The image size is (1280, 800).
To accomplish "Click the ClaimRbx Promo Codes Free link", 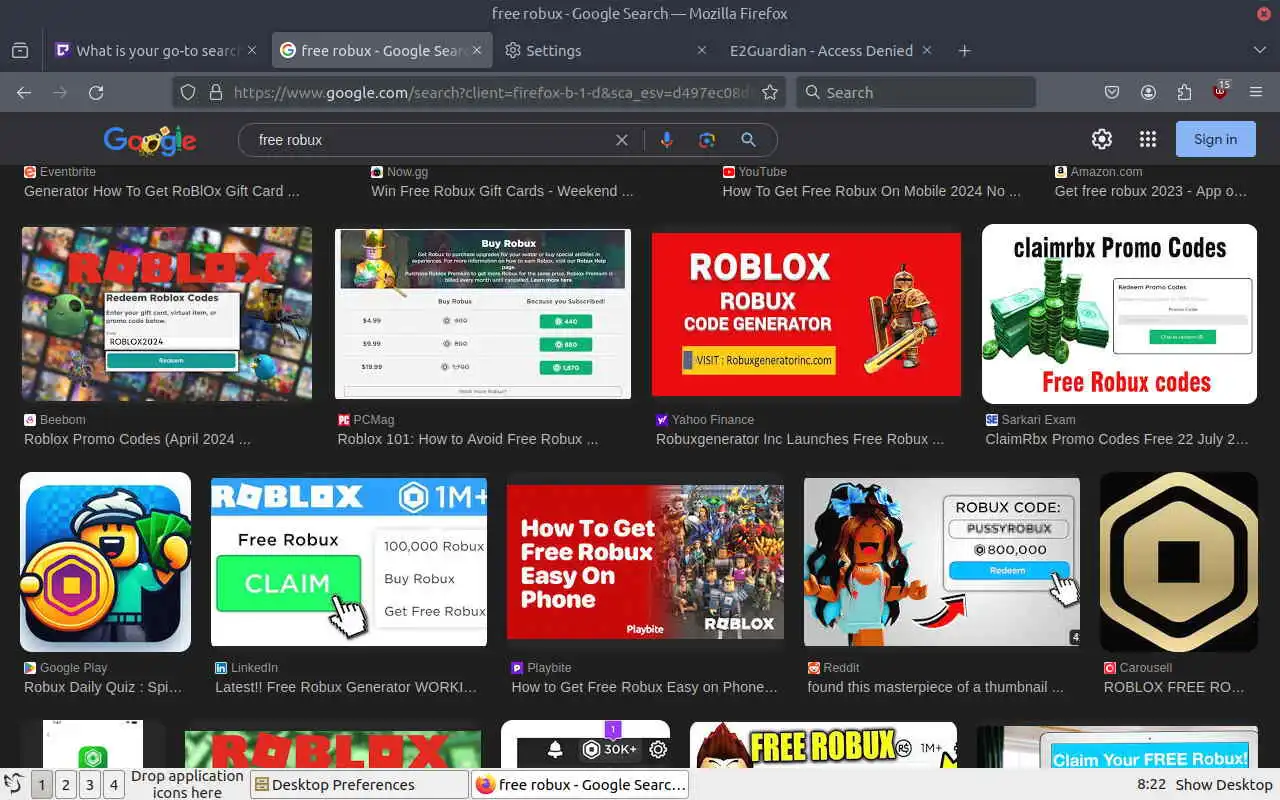I will click(x=1116, y=439).
